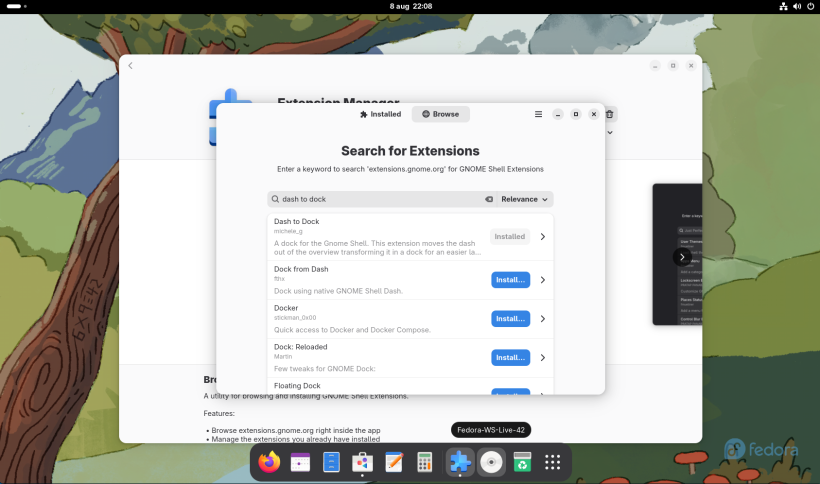Install the Dock: Reloaded extension
Image resolution: width=820 pixels, height=484 pixels.
(x=510, y=358)
